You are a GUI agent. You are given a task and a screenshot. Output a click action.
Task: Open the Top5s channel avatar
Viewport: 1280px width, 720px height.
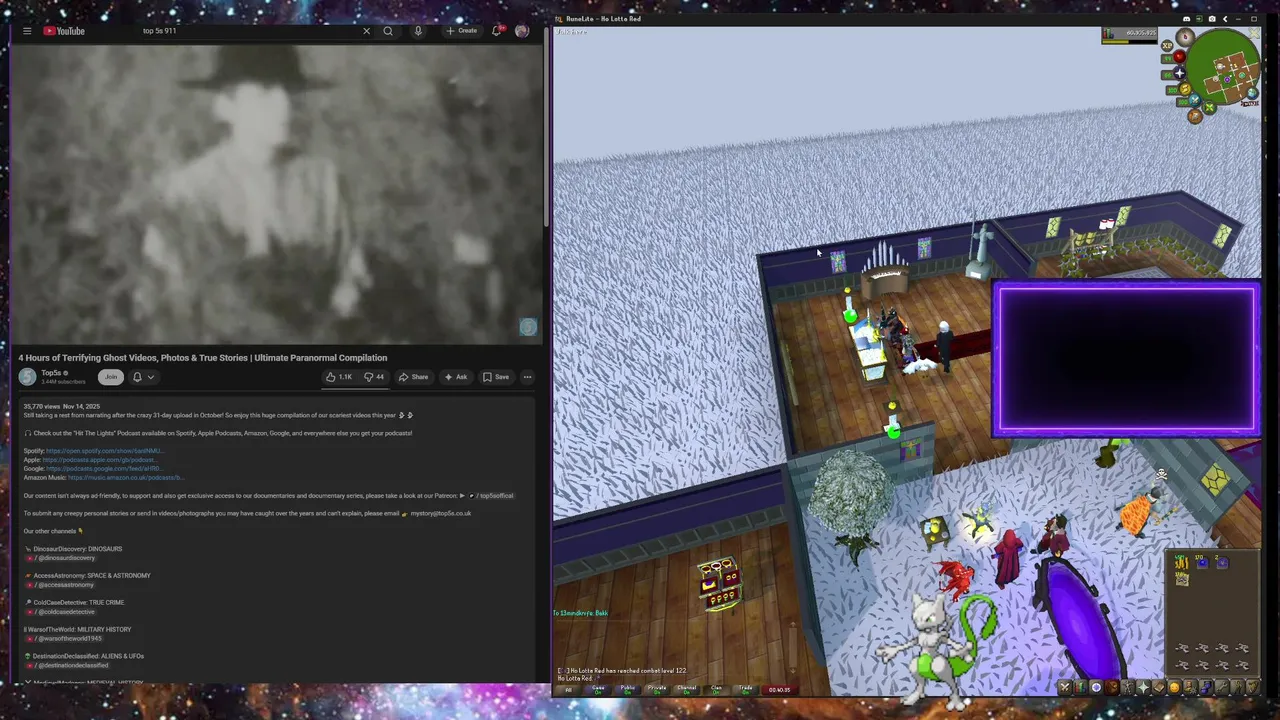click(27, 377)
